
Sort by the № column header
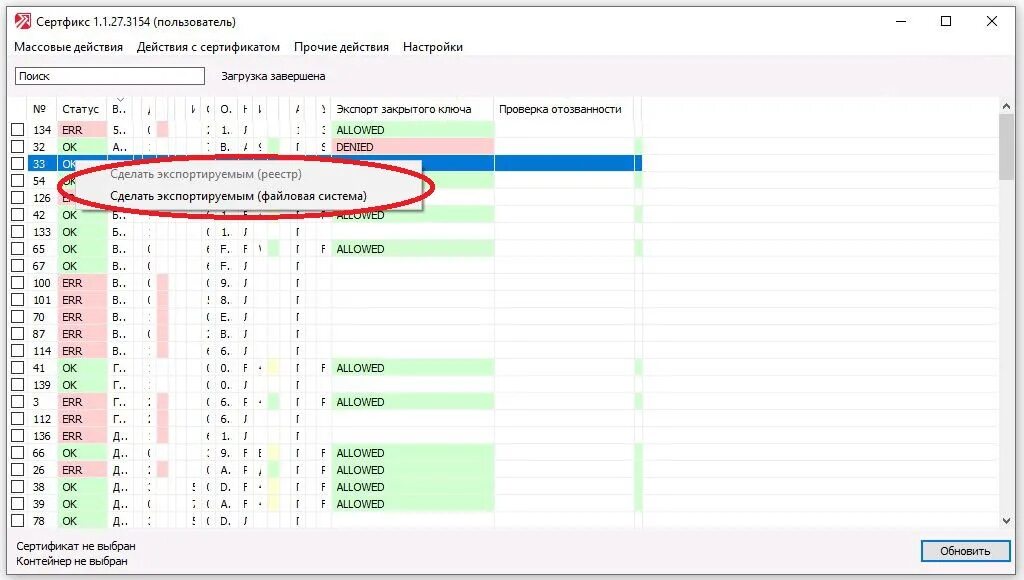pos(42,109)
